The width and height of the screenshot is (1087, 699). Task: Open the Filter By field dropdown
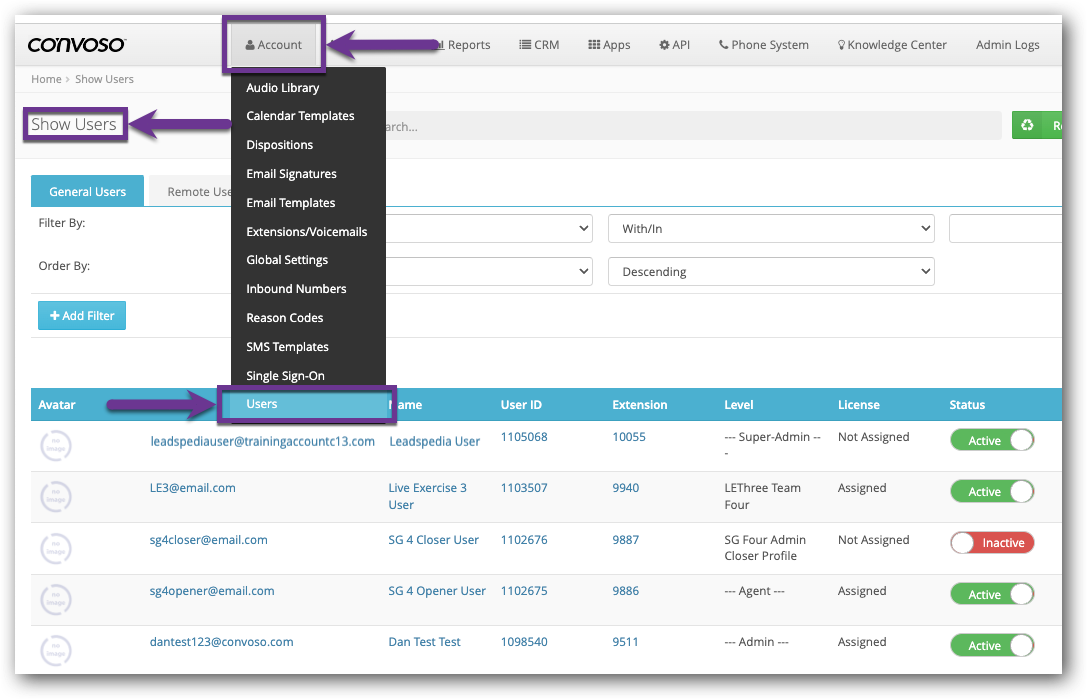click(489, 229)
